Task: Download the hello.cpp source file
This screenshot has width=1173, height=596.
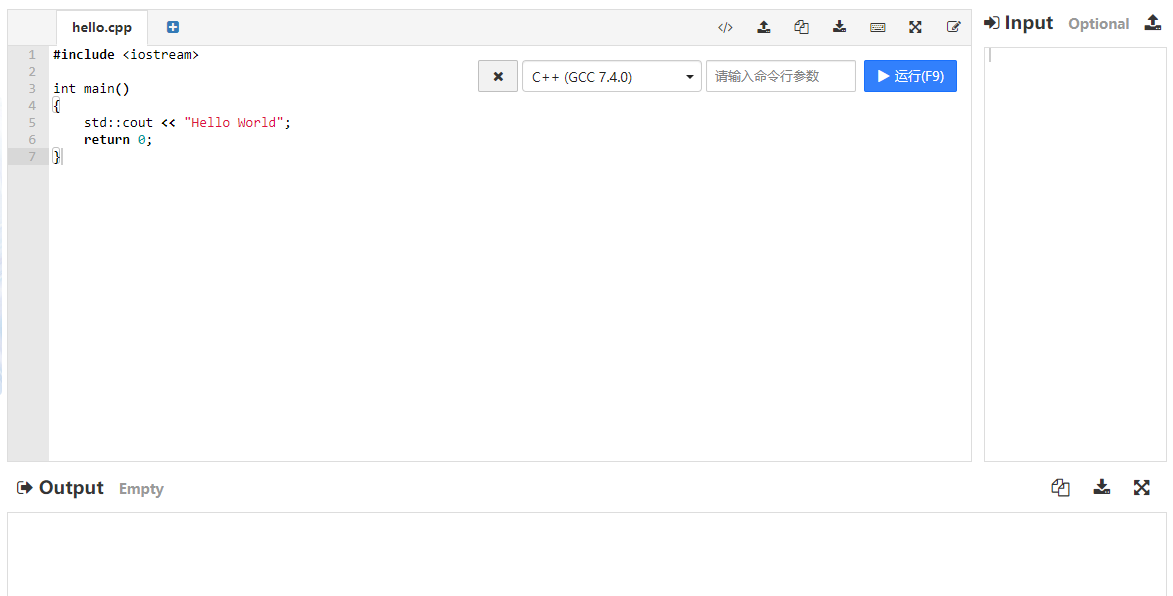Action: tap(840, 28)
